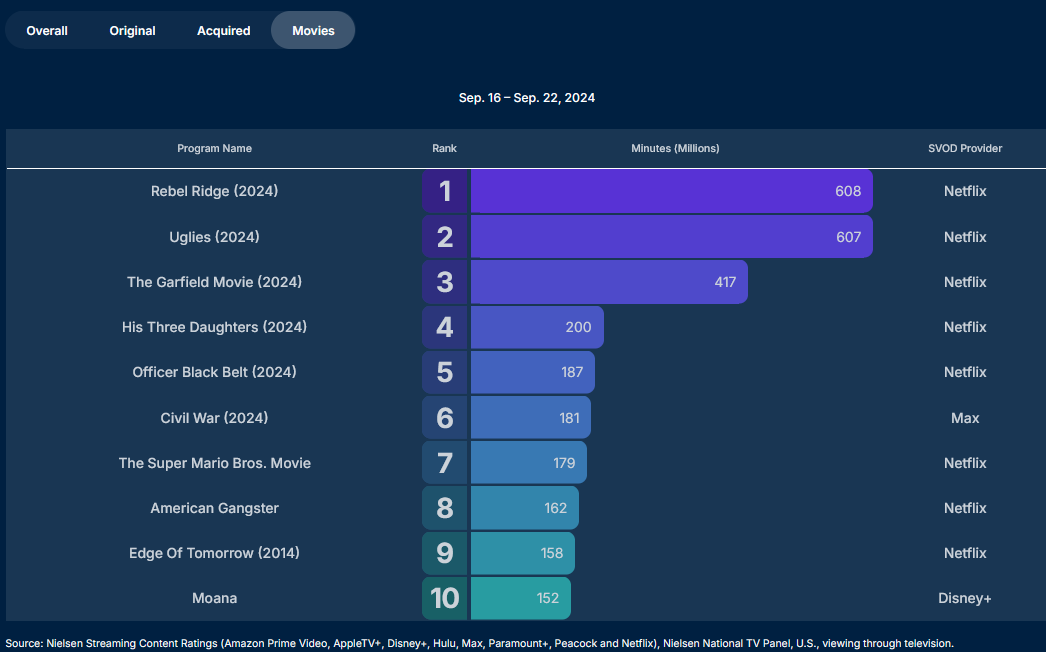Select the Original tab
This screenshot has height=652, width=1046.
click(132, 30)
